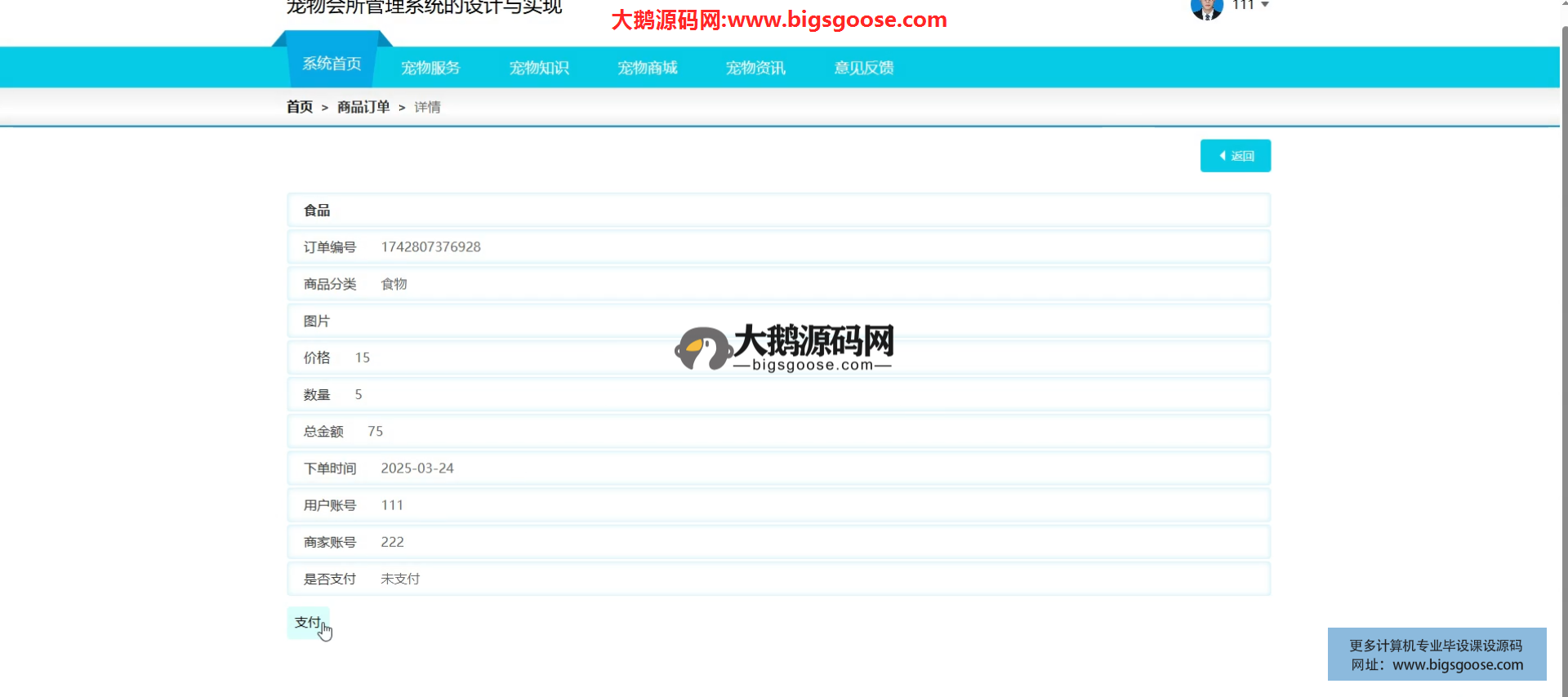Open the 意见反馈 page
The image size is (1568, 697).
(x=863, y=68)
